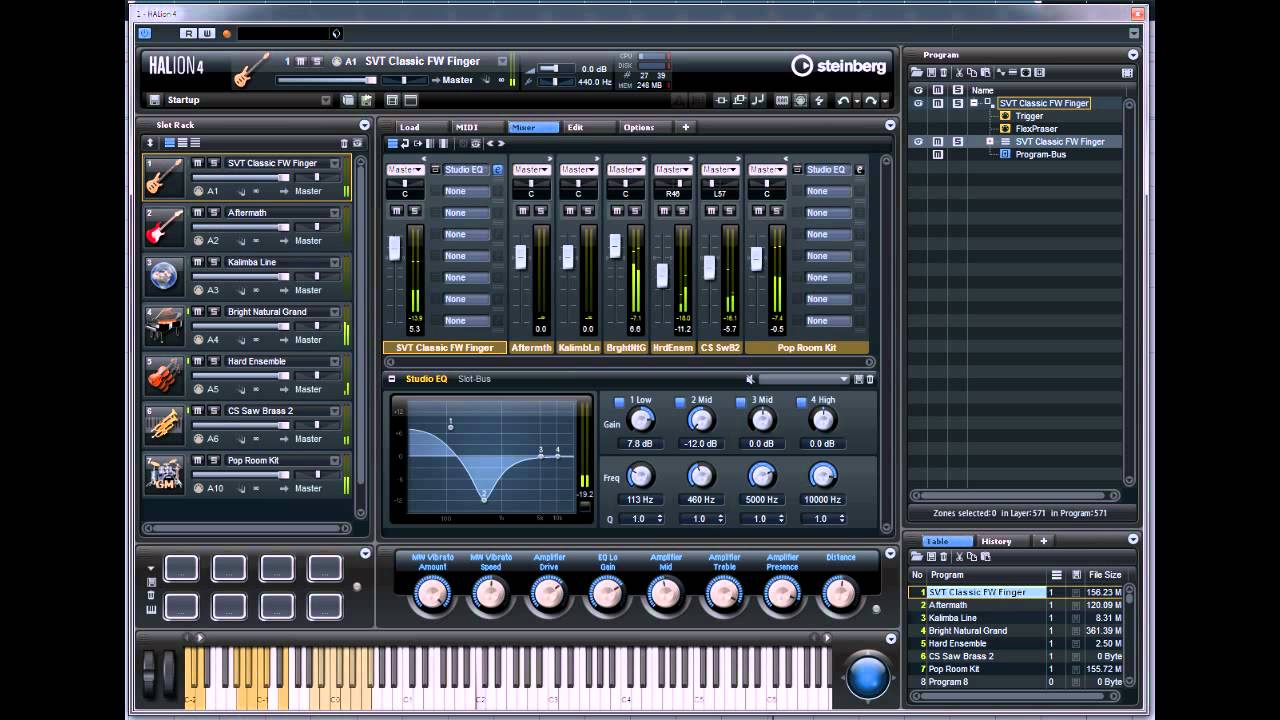The image size is (1280, 720).
Task: Click the Studio EQ edit 'e' button on SVT channel
Action: 497,170
